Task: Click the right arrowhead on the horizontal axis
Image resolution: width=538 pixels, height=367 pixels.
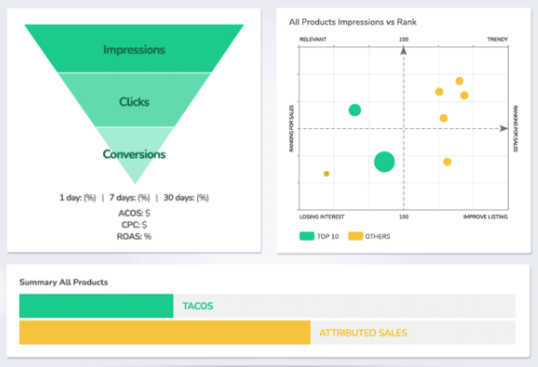Action: [504, 128]
